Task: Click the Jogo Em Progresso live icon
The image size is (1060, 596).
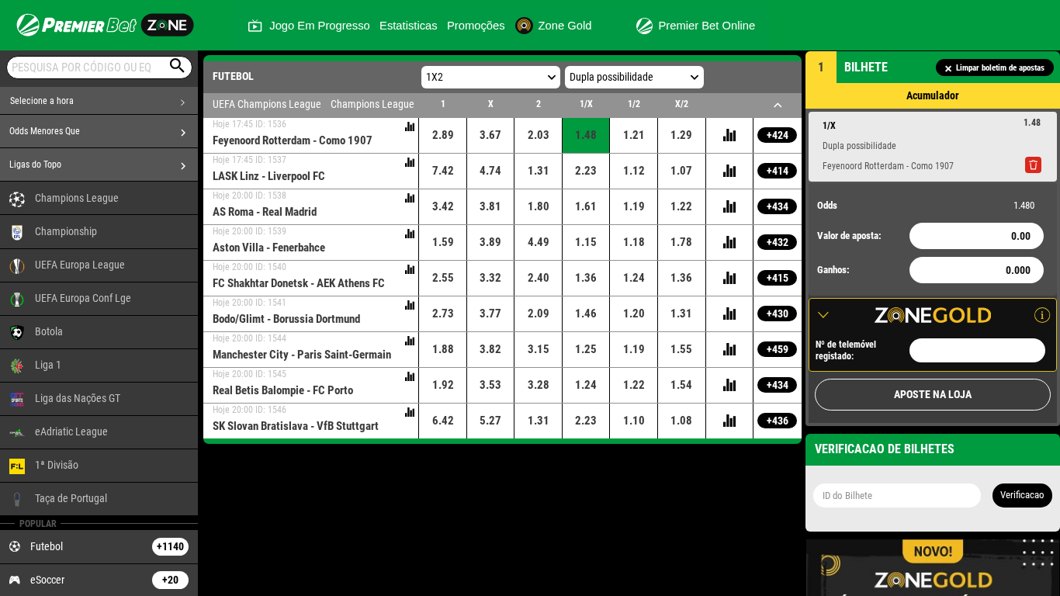Action: tap(255, 26)
